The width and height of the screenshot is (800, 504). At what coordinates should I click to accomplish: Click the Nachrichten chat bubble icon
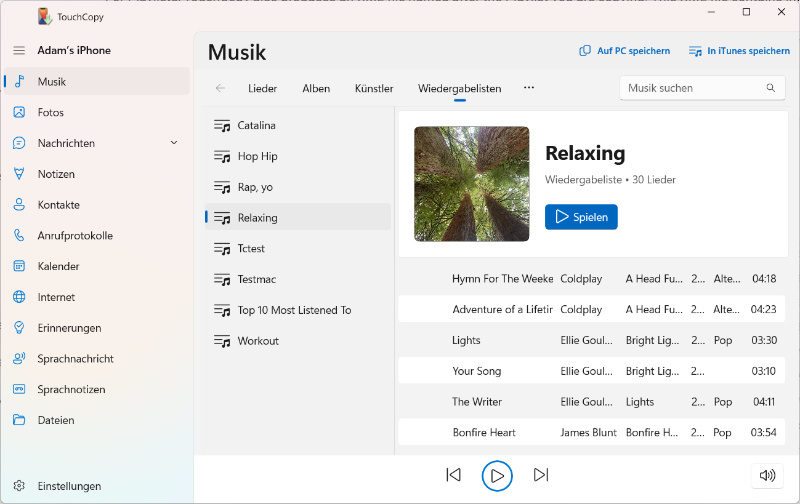click(19, 143)
